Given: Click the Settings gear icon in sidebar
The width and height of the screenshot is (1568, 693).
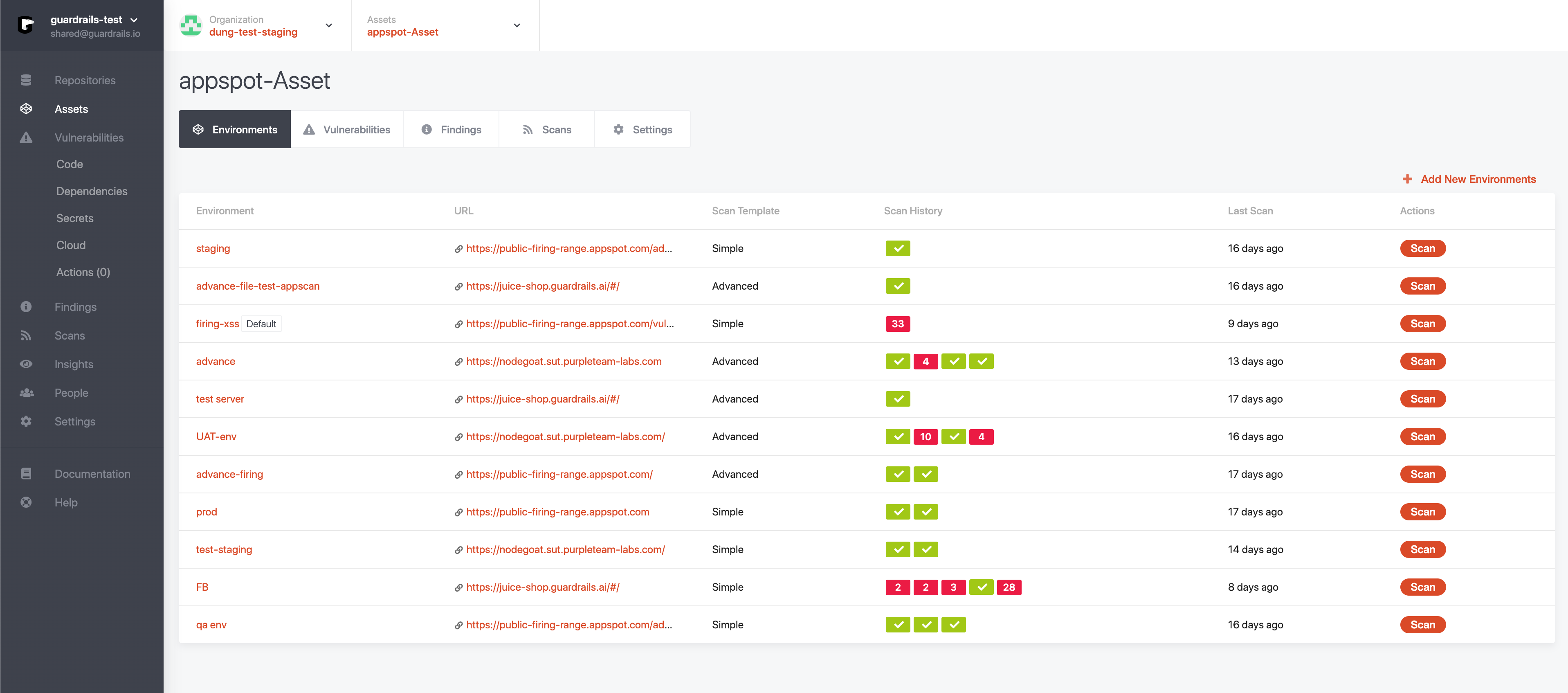Looking at the screenshot, I should pos(27,421).
